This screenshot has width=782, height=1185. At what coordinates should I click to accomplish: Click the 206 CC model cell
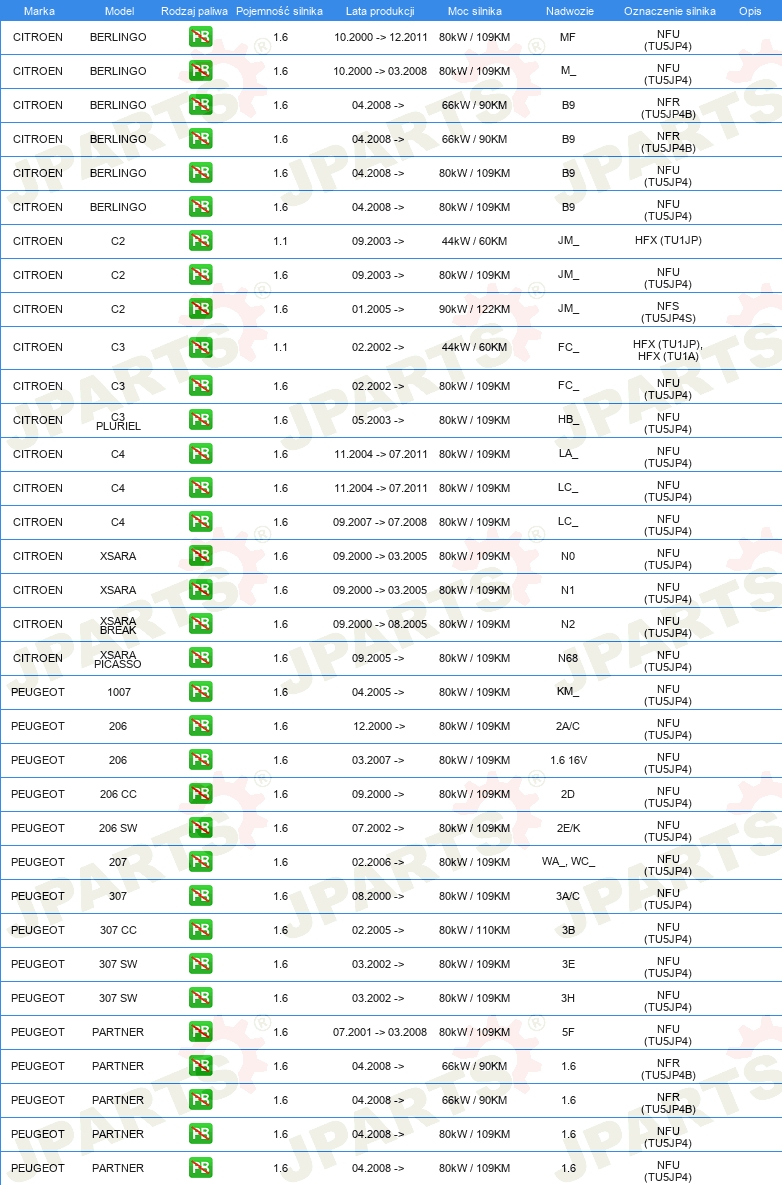[x=119, y=794]
